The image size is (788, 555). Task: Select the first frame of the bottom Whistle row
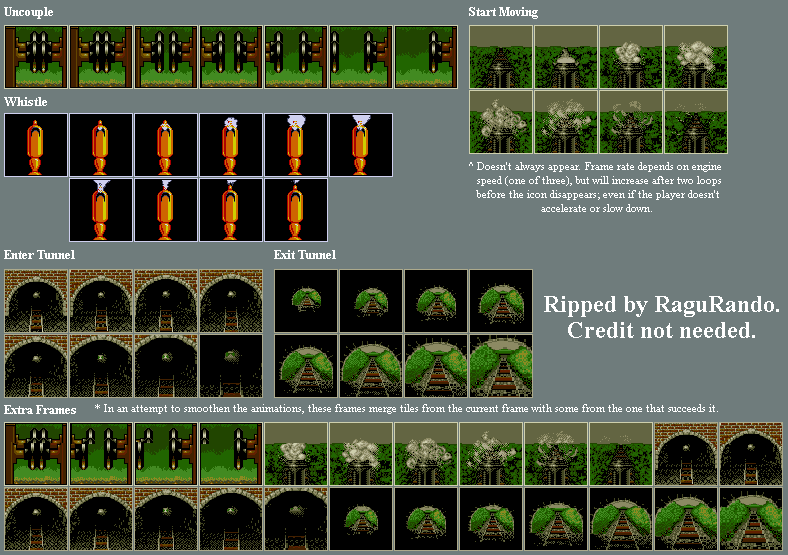pyautogui.click(x=101, y=210)
